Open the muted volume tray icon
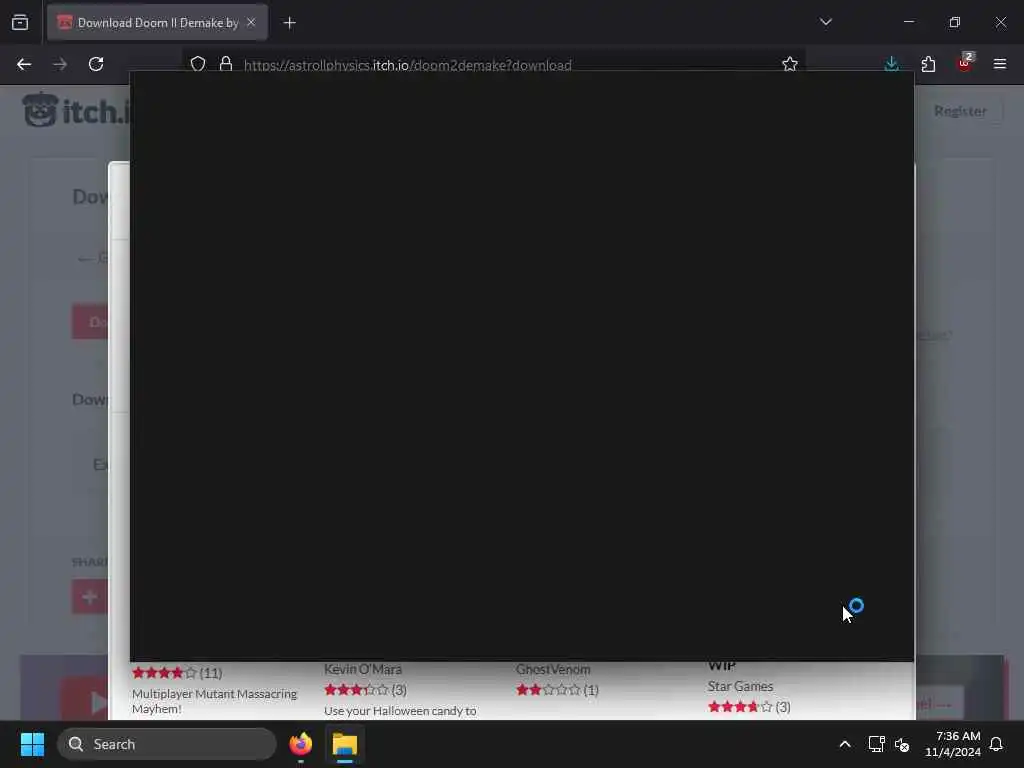Screen dimensions: 1024x768 902,744
